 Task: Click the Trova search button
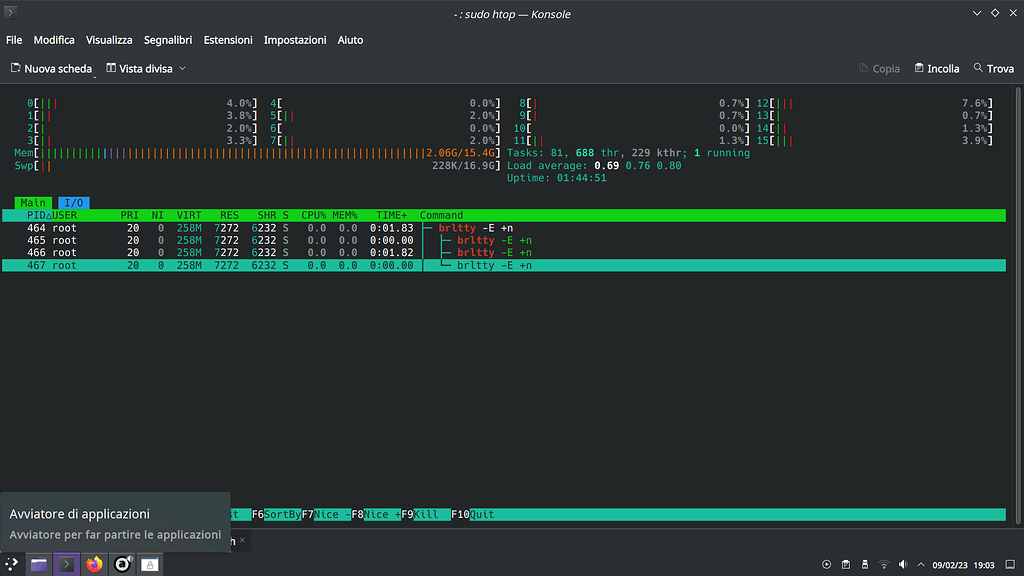[x=994, y=69]
